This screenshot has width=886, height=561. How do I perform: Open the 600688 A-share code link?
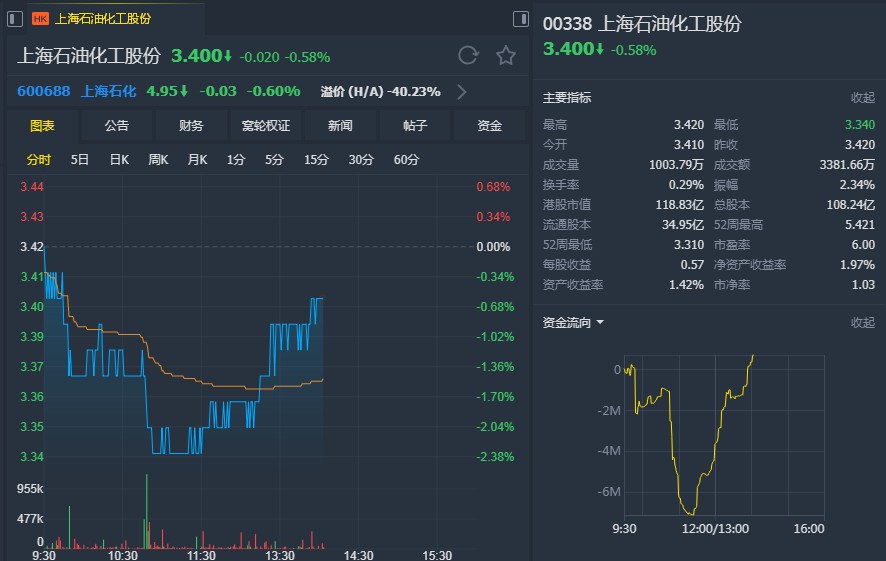[x=44, y=91]
